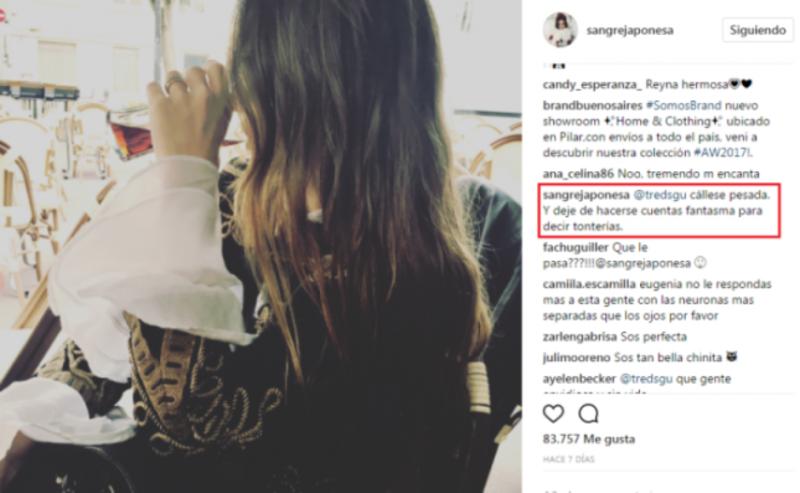
Task: Open sangrejaponesa profile avatar picture
Action: click(x=560, y=30)
